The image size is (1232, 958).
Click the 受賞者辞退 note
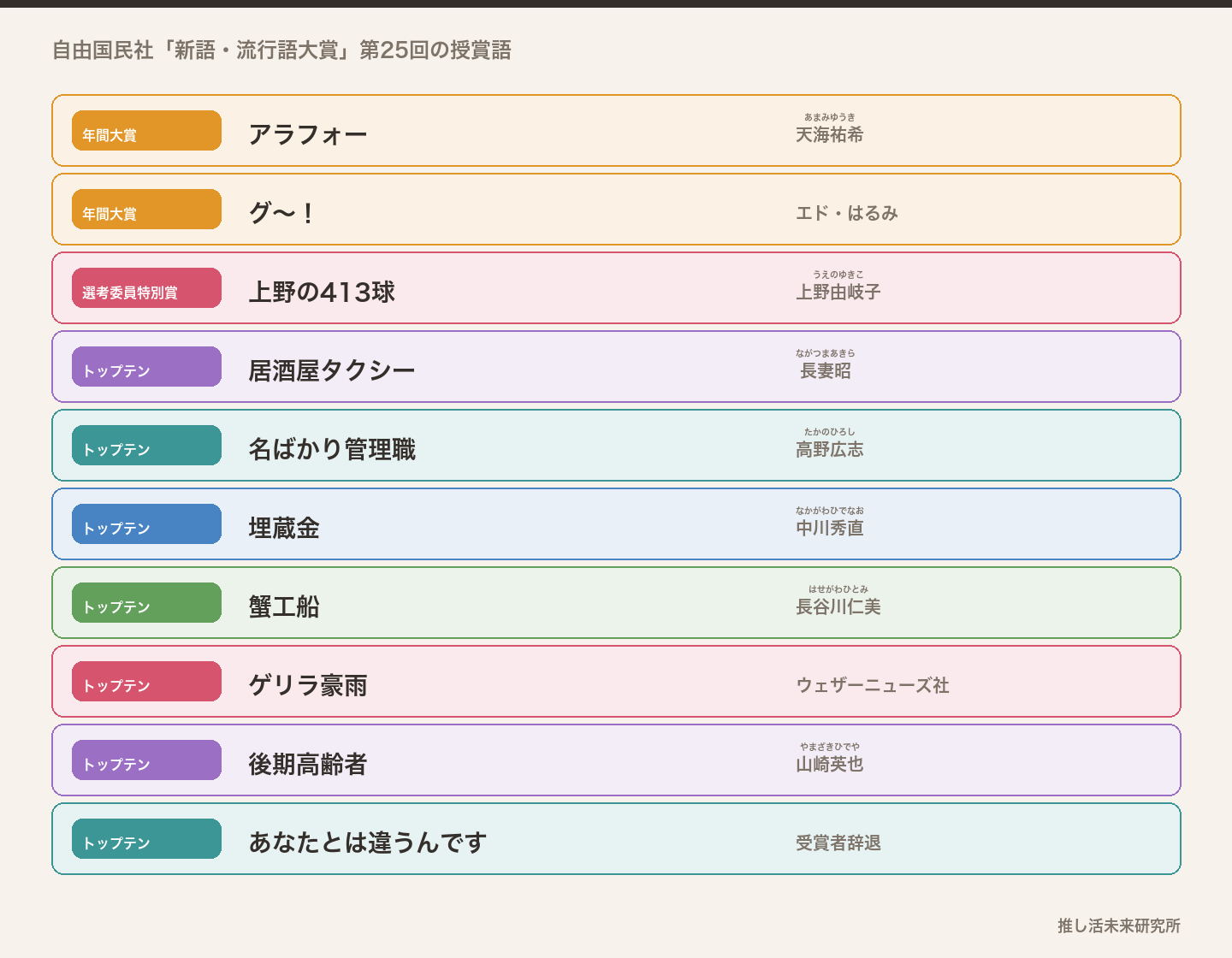(838, 843)
